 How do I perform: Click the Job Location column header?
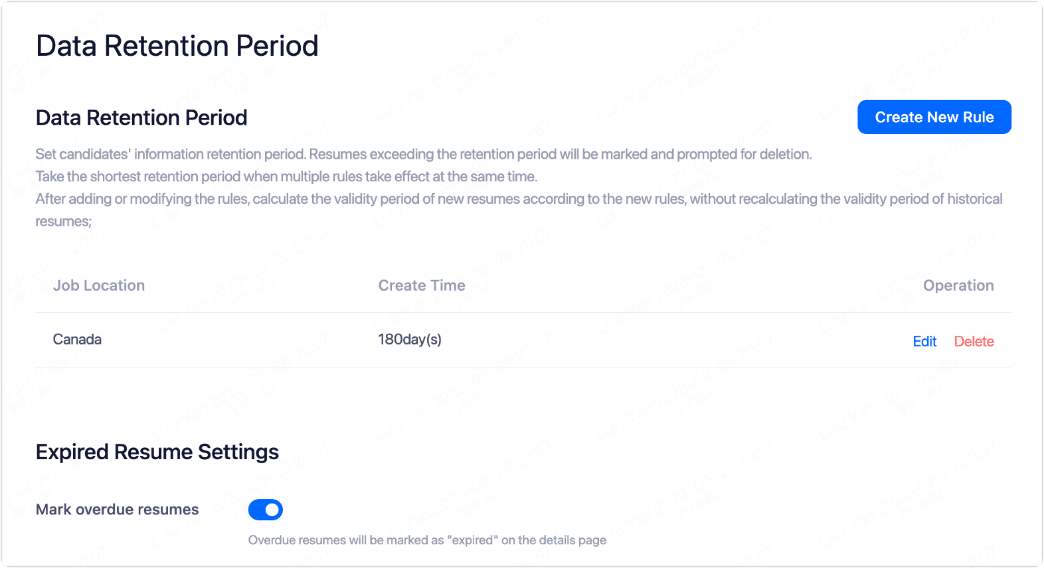(x=99, y=285)
